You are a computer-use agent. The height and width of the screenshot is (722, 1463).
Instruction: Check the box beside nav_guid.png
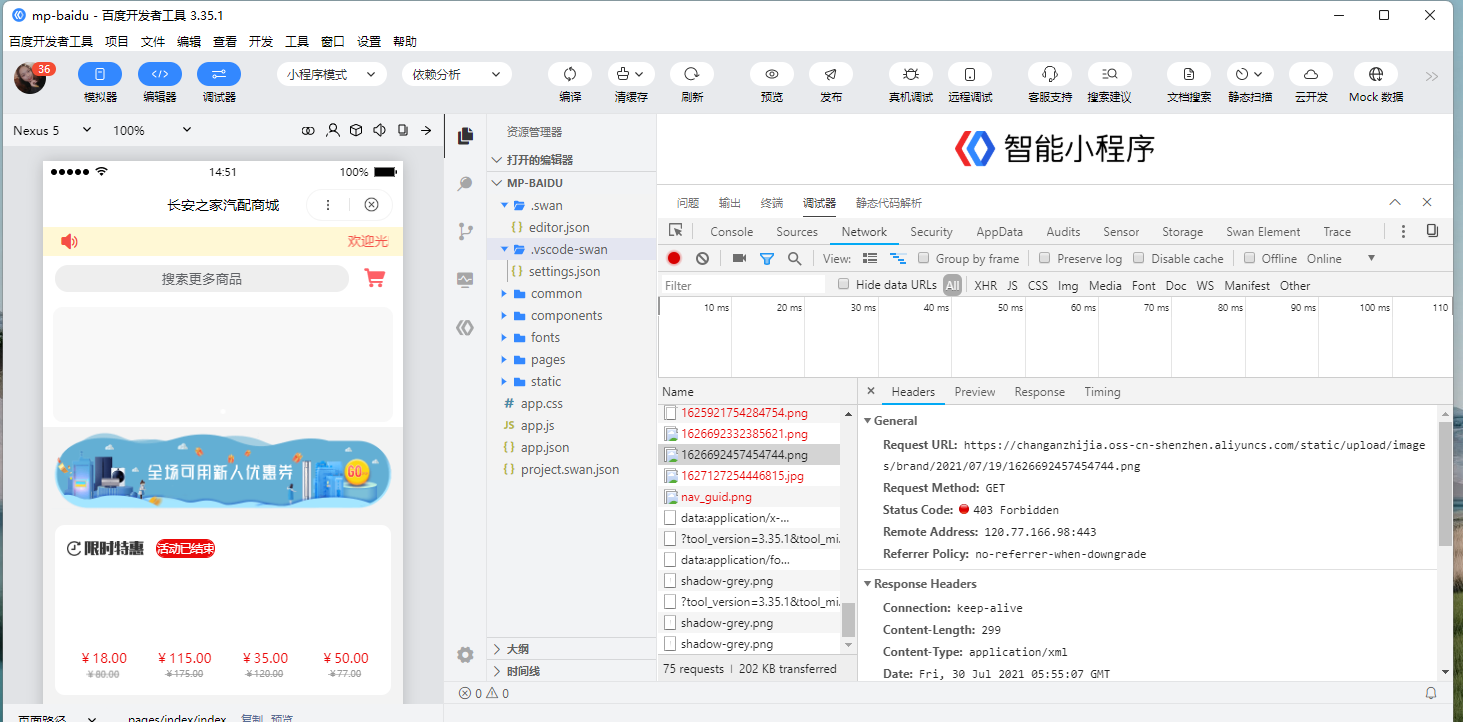click(x=671, y=496)
